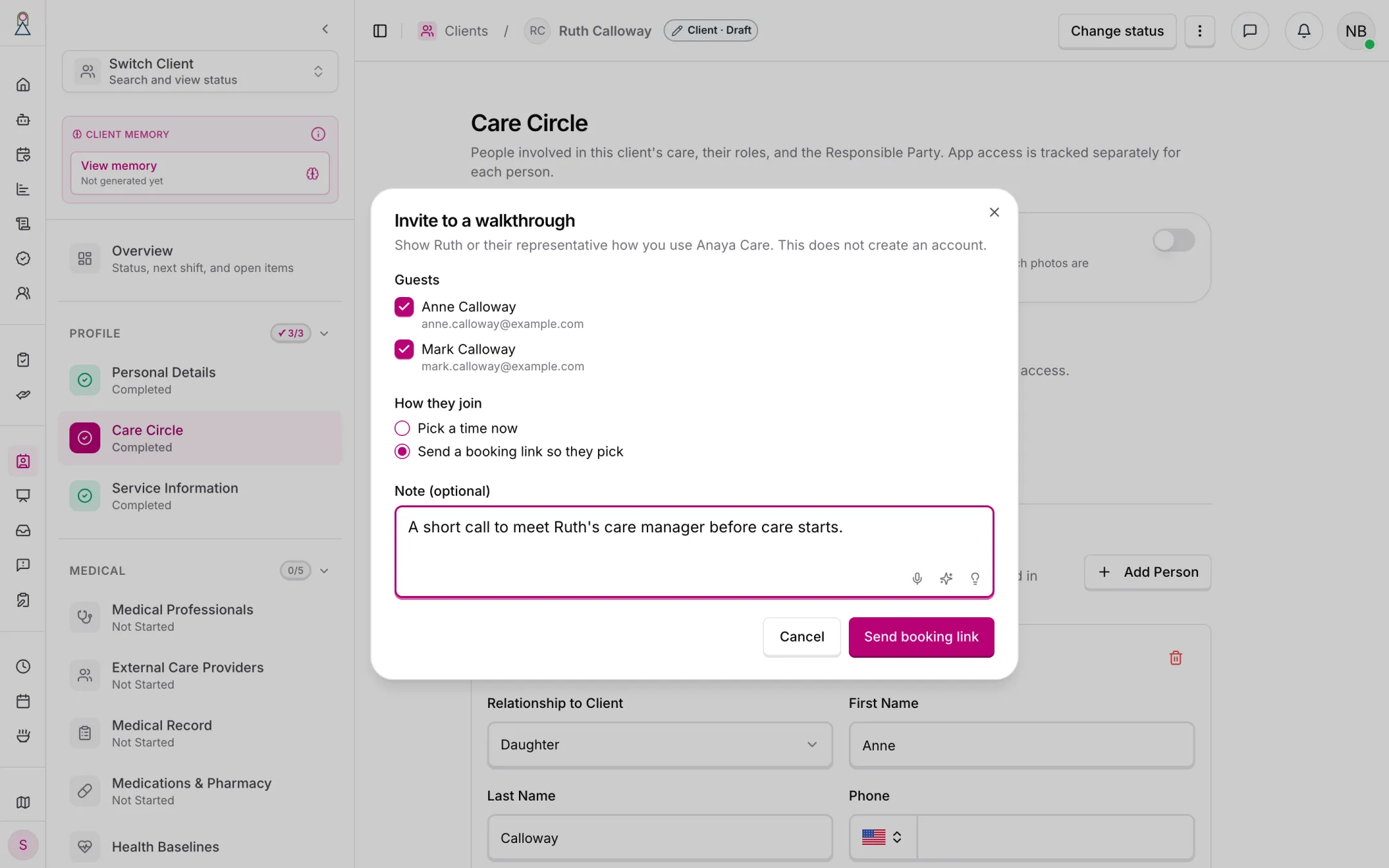Open the home icon in the left rail
This screenshot has height=868, width=1389.
[23, 85]
